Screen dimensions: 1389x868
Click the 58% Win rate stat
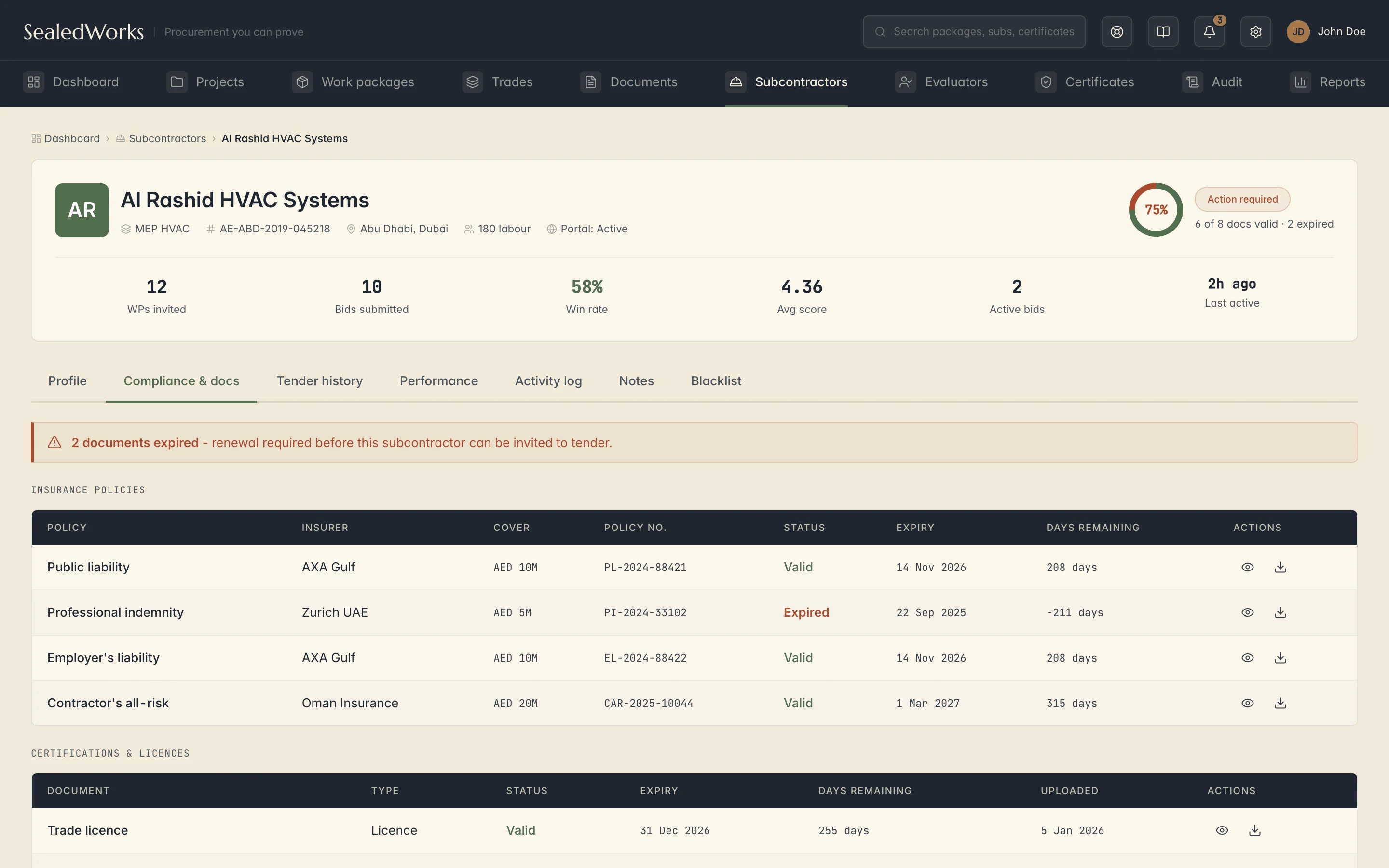[586, 296]
